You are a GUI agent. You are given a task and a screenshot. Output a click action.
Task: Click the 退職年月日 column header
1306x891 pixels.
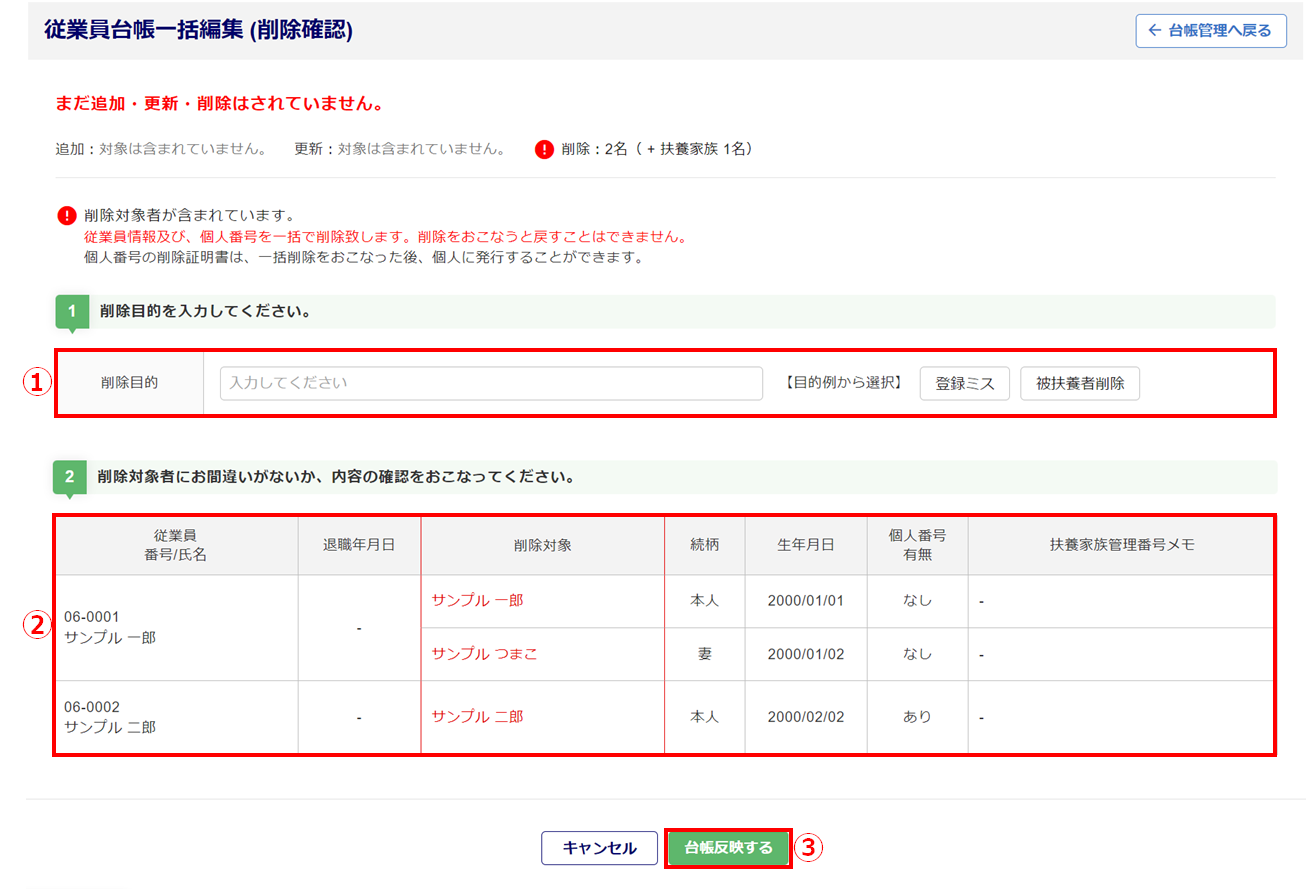[x=359, y=545]
